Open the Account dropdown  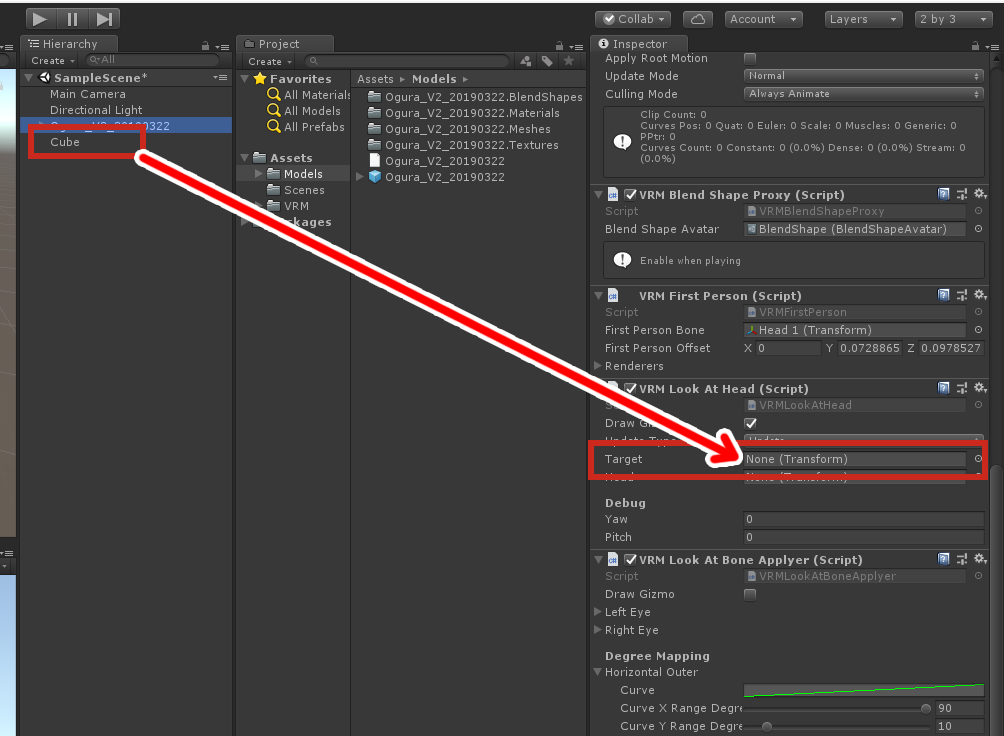click(763, 19)
